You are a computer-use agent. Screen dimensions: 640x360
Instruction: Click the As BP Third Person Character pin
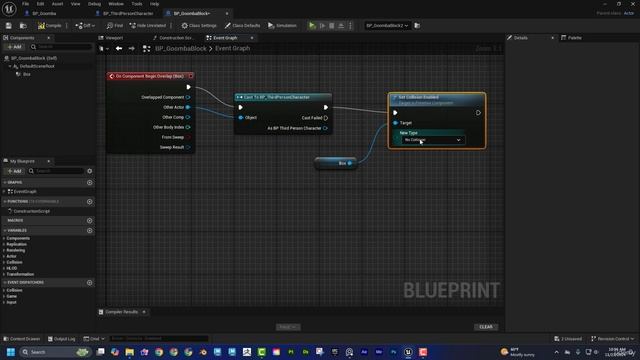pos(325,128)
